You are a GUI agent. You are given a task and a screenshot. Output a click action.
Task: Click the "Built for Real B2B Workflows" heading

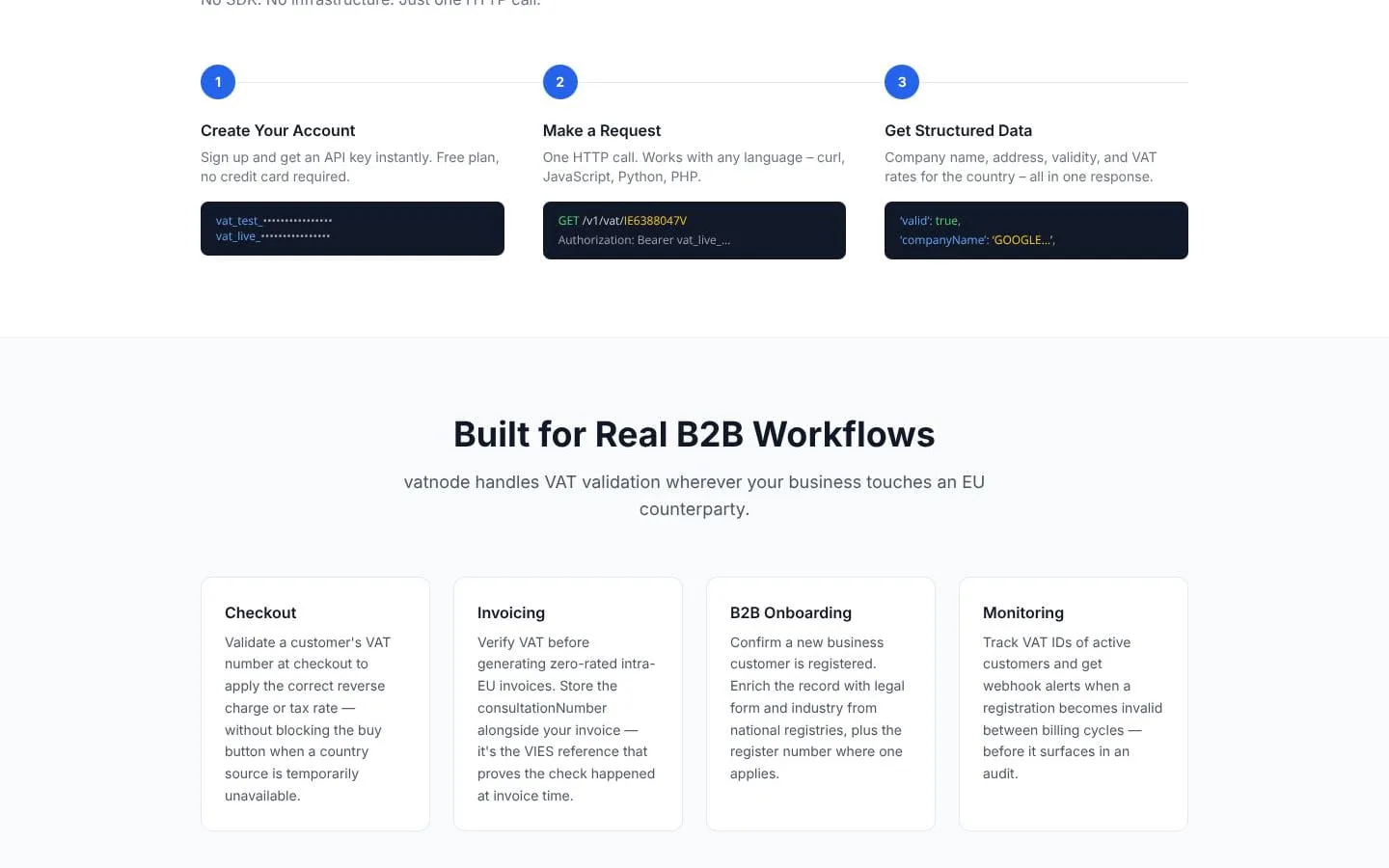[x=694, y=434]
